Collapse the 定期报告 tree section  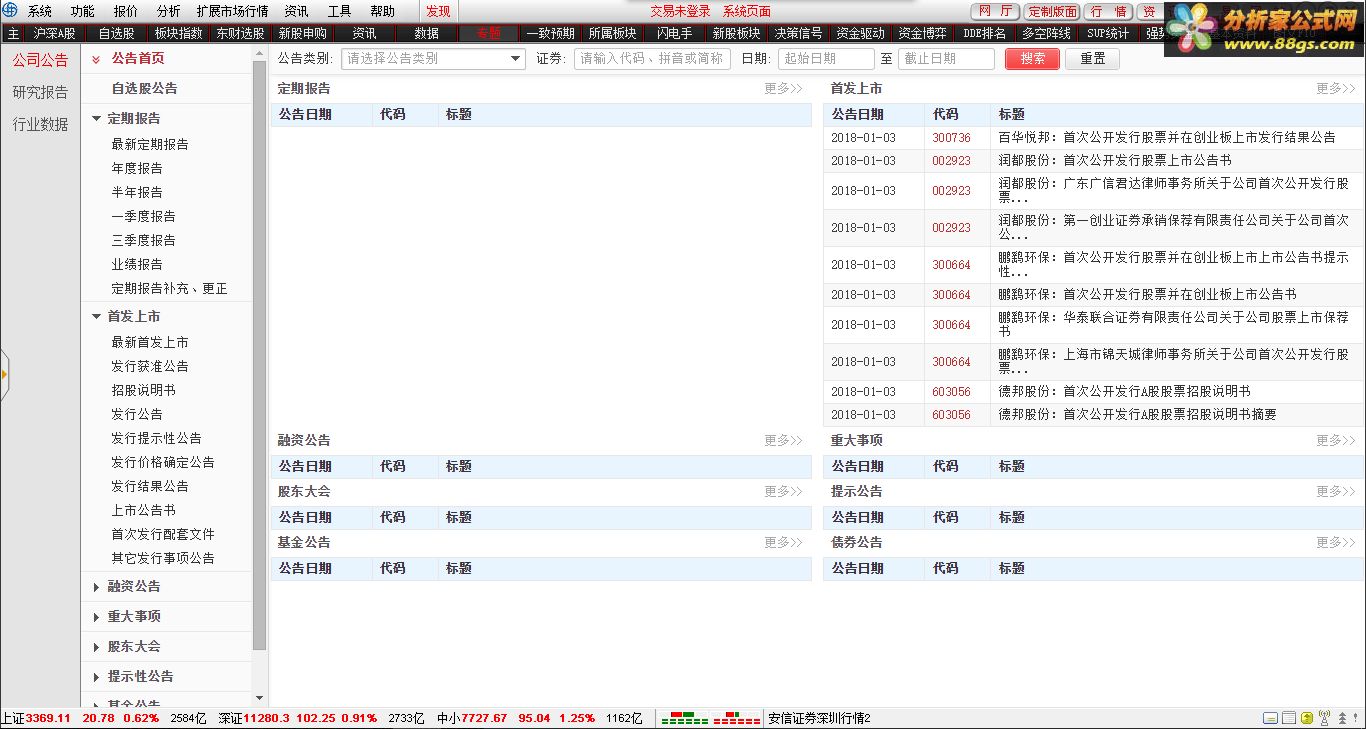tap(96, 118)
